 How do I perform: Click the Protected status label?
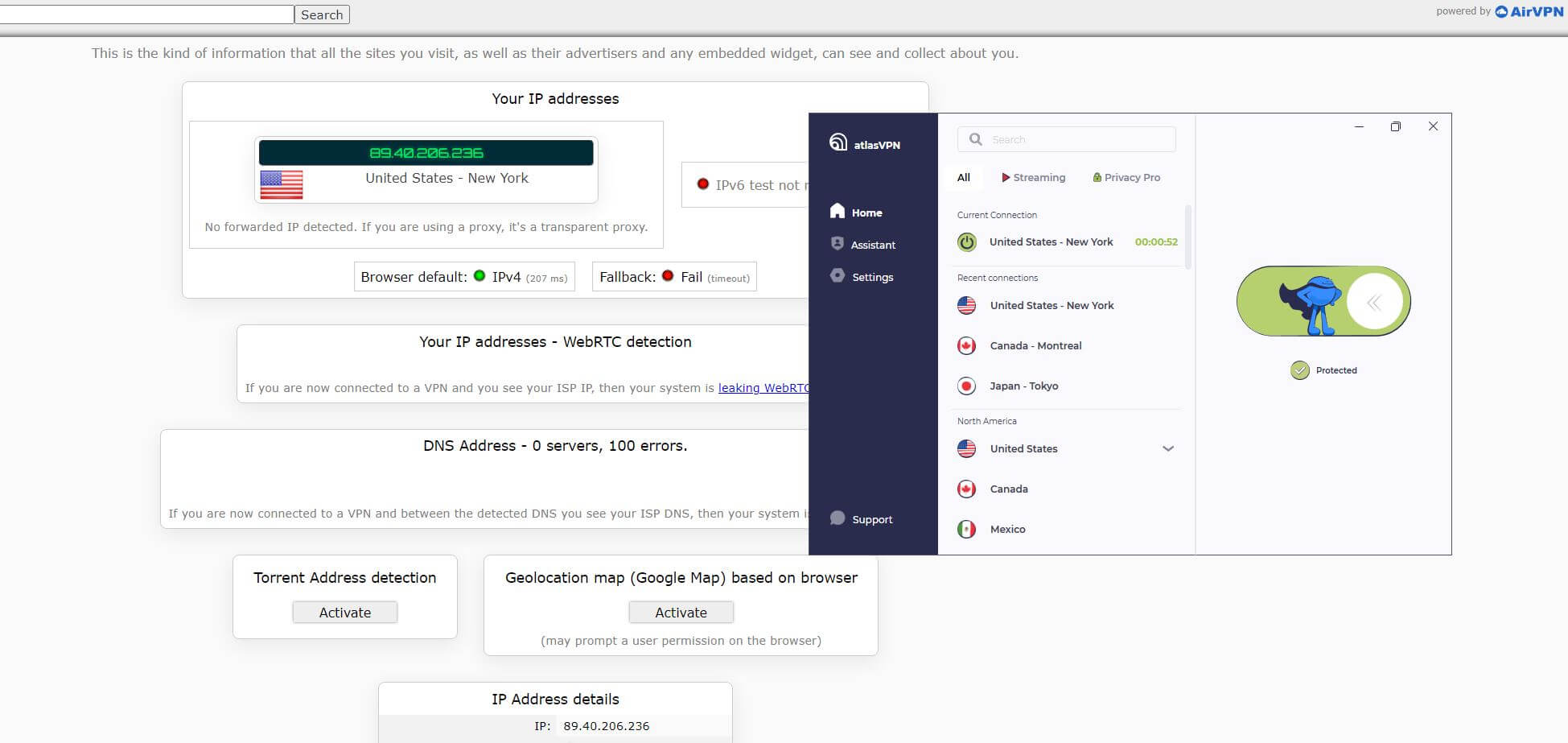tap(1336, 370)
